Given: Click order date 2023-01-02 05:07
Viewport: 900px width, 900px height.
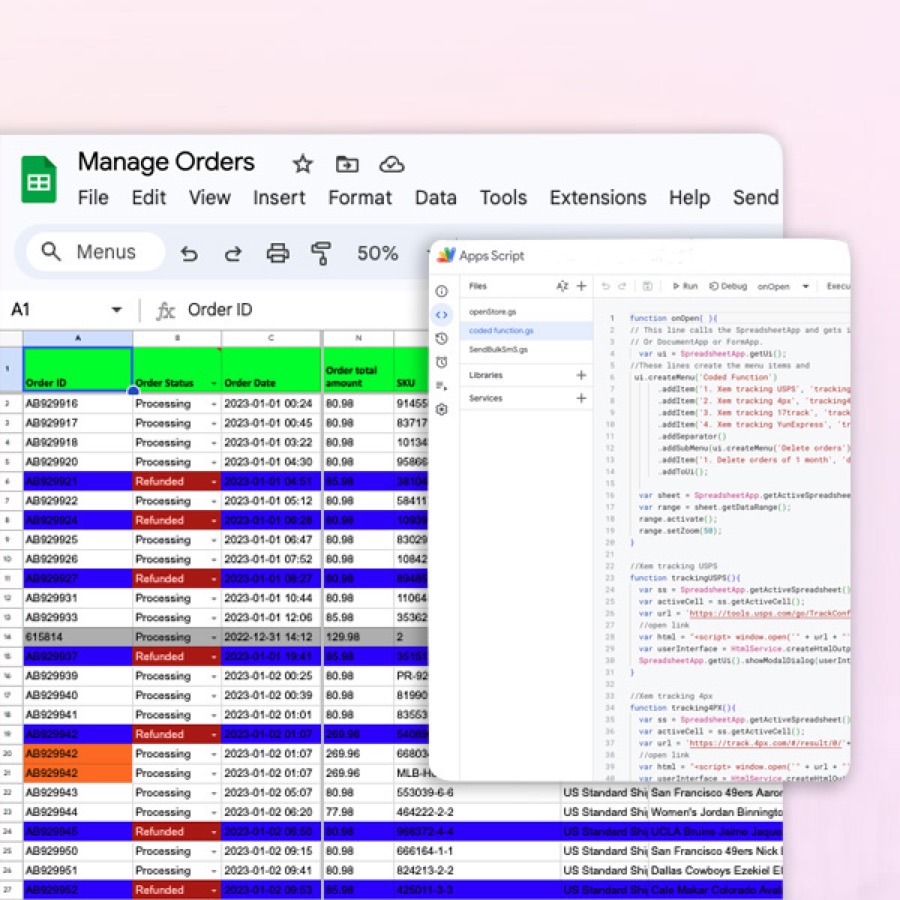Looking at the screenshot, I should [x=271, y=793].
